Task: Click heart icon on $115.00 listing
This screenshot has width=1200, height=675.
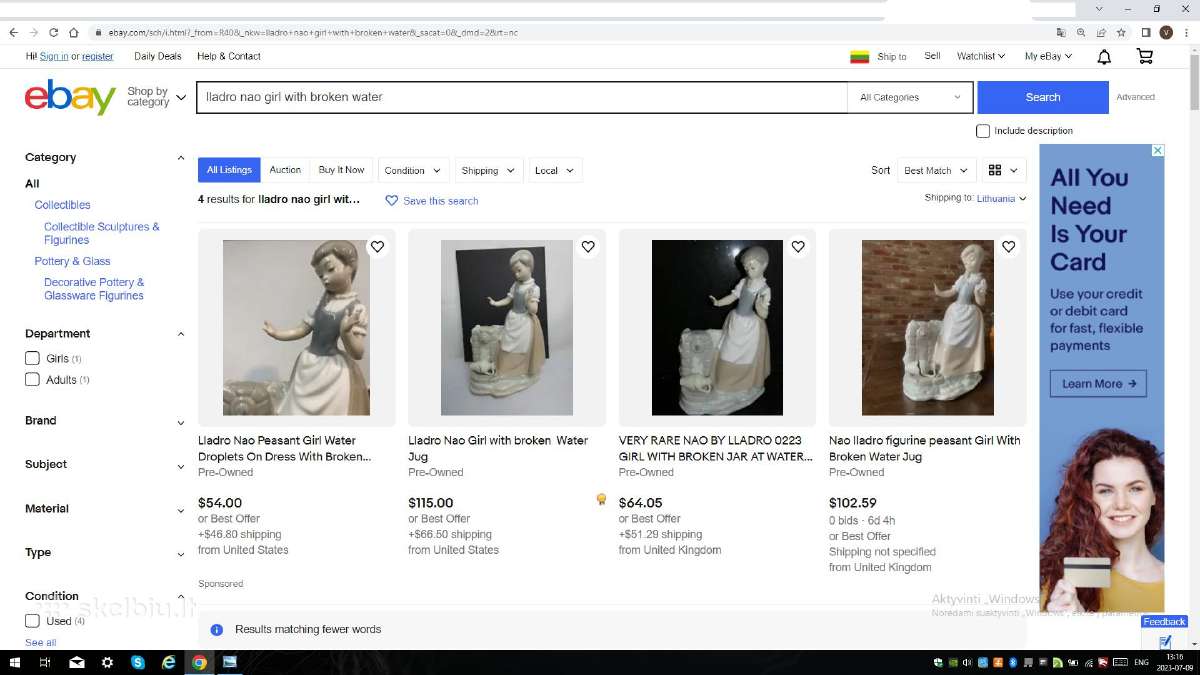Action: coord(588,246)
